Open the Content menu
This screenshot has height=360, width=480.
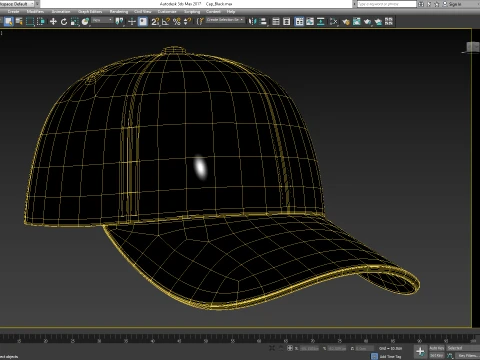tap(213, 11)
